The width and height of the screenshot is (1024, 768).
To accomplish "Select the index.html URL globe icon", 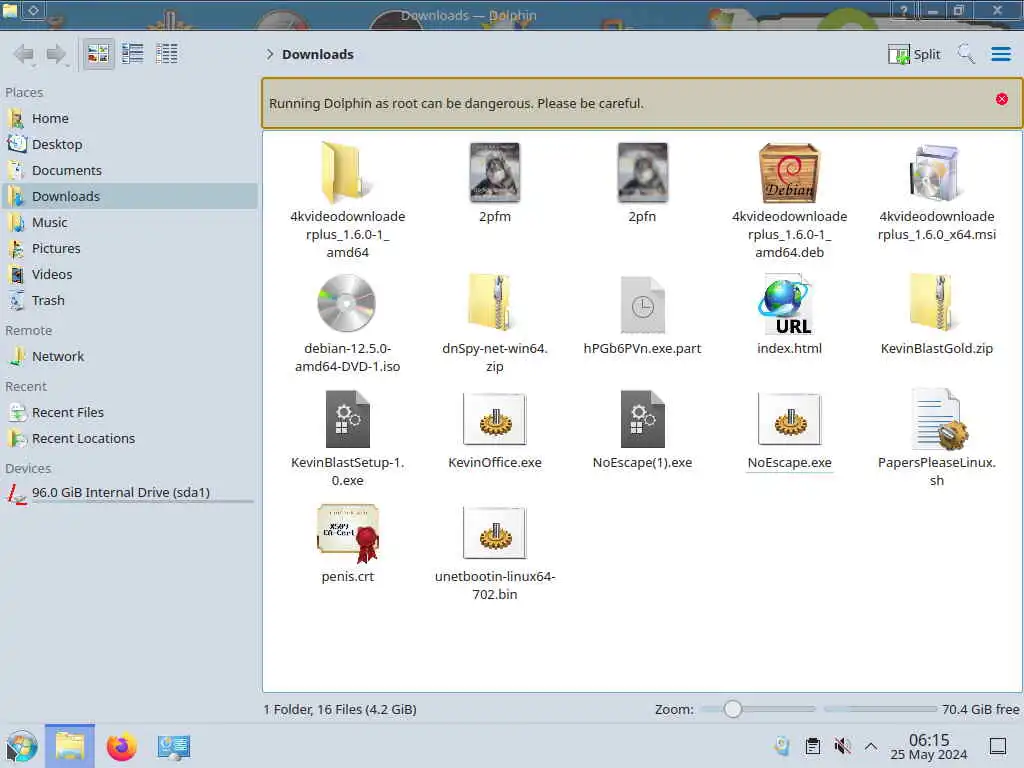I will (x=789, y=304).
